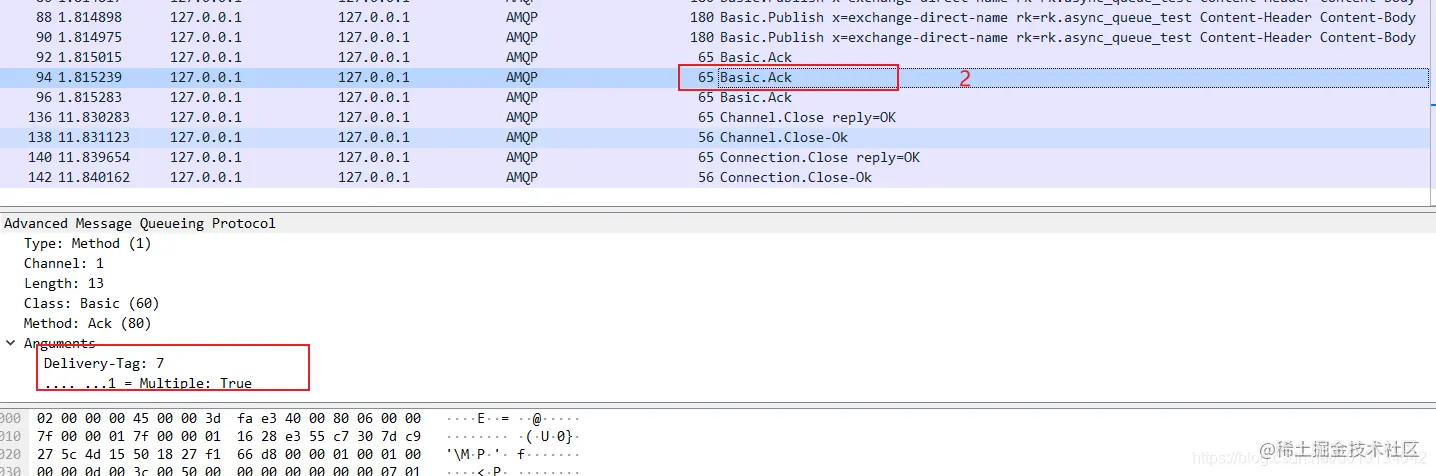Select packet number 88 row
The image size is (1436, 476).
pos(714,17)
